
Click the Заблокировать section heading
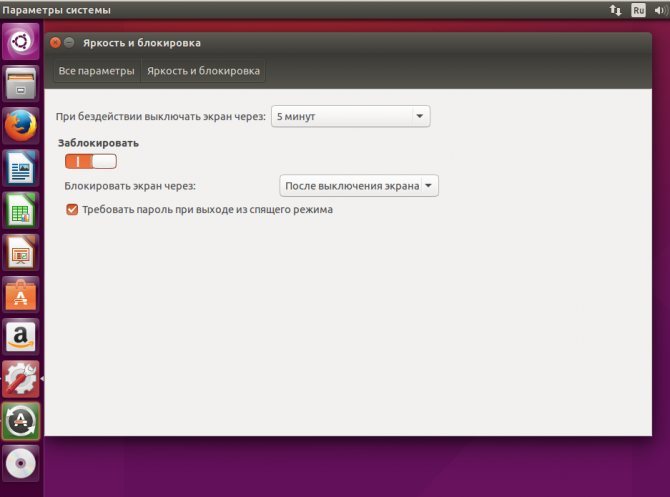tap(98, 143)
